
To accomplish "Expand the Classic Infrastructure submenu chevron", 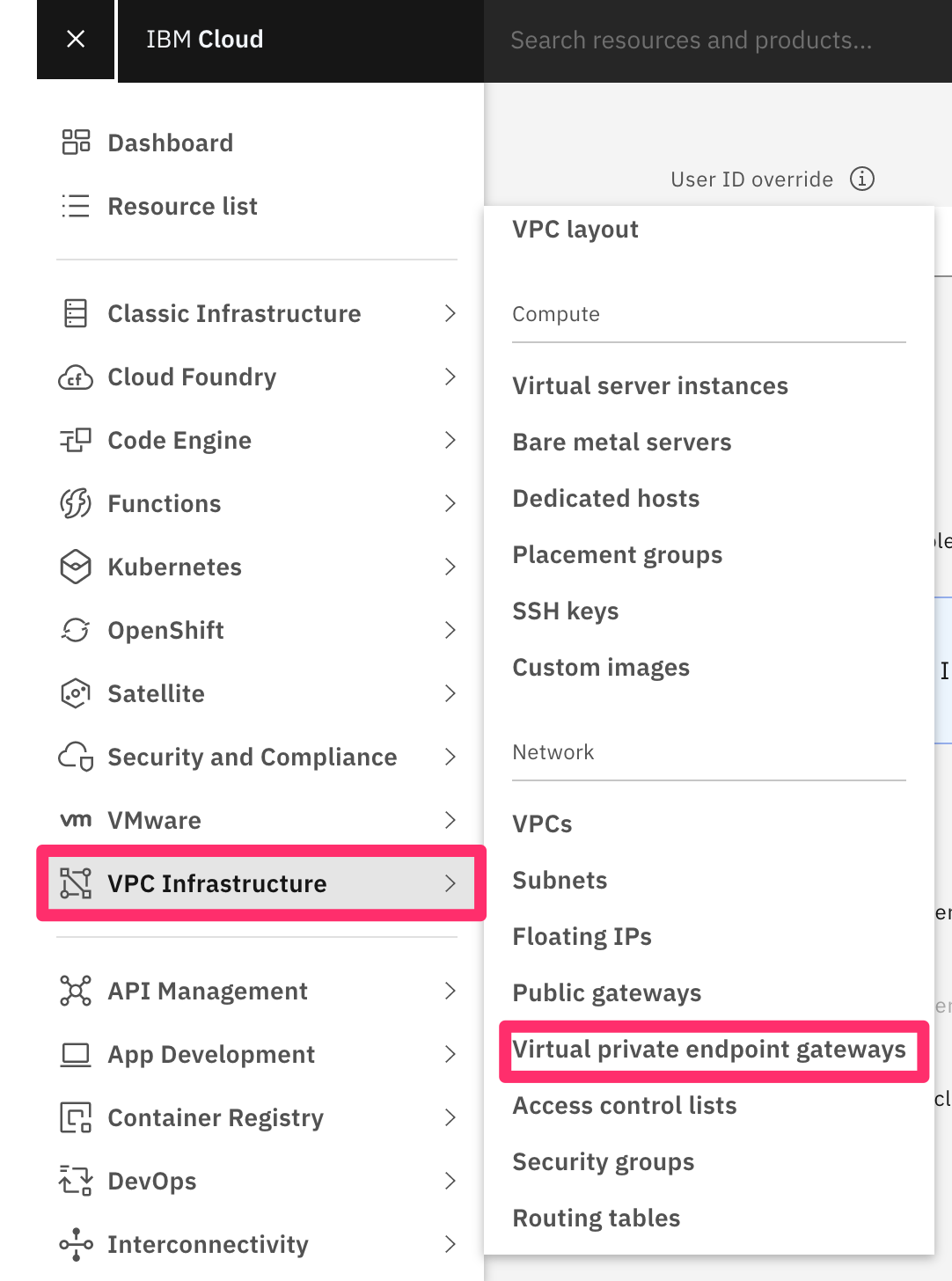I will pyautogui.click(x=450, y=313).
